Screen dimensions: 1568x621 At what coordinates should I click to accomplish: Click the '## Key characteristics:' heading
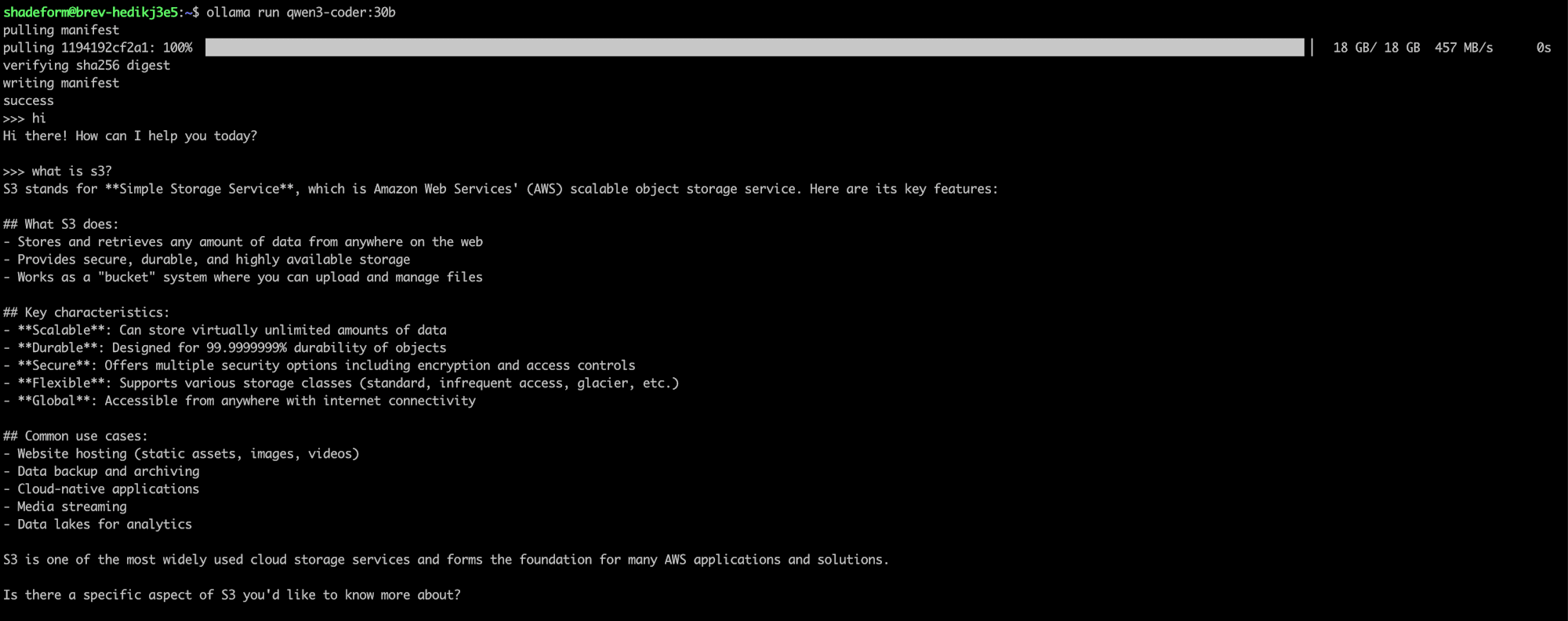pos(86,312)
